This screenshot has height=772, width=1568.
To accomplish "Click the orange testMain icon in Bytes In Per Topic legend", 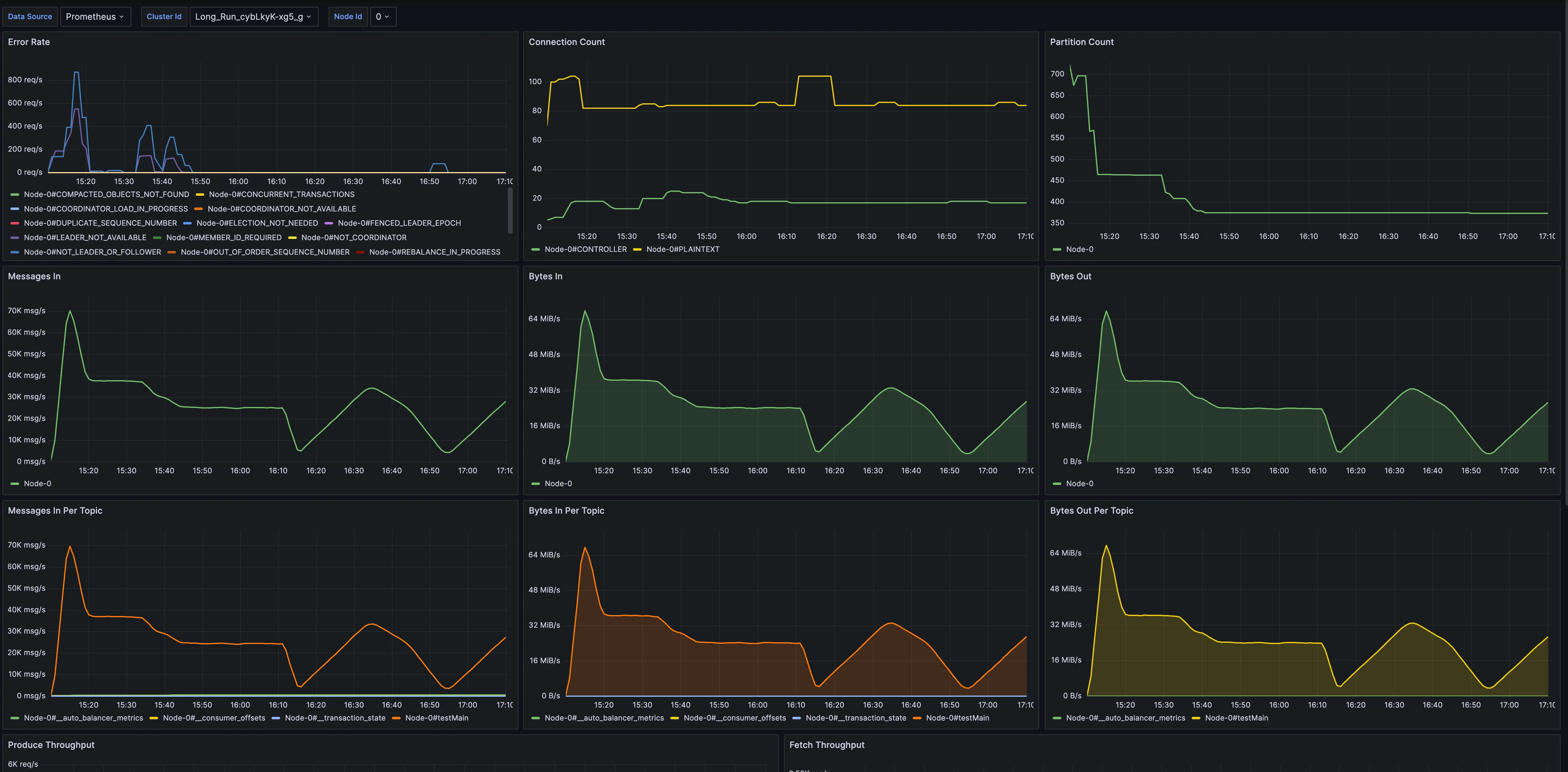I will 917,718.
